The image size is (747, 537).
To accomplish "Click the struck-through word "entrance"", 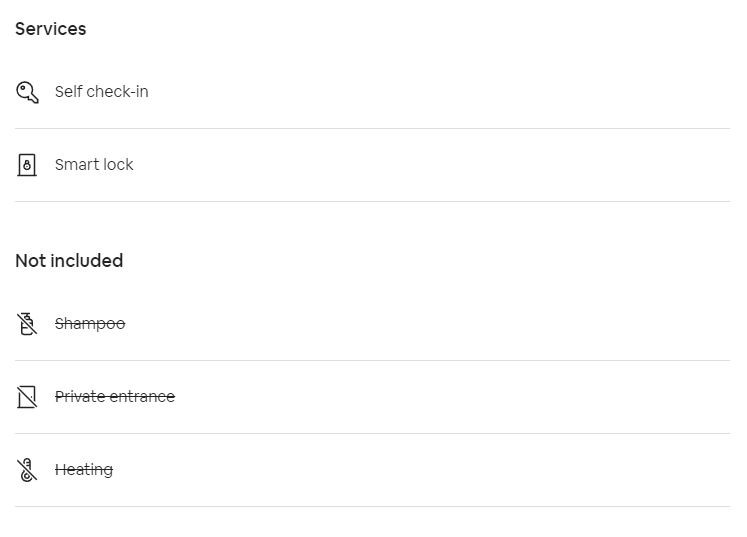I will (141, 397).
